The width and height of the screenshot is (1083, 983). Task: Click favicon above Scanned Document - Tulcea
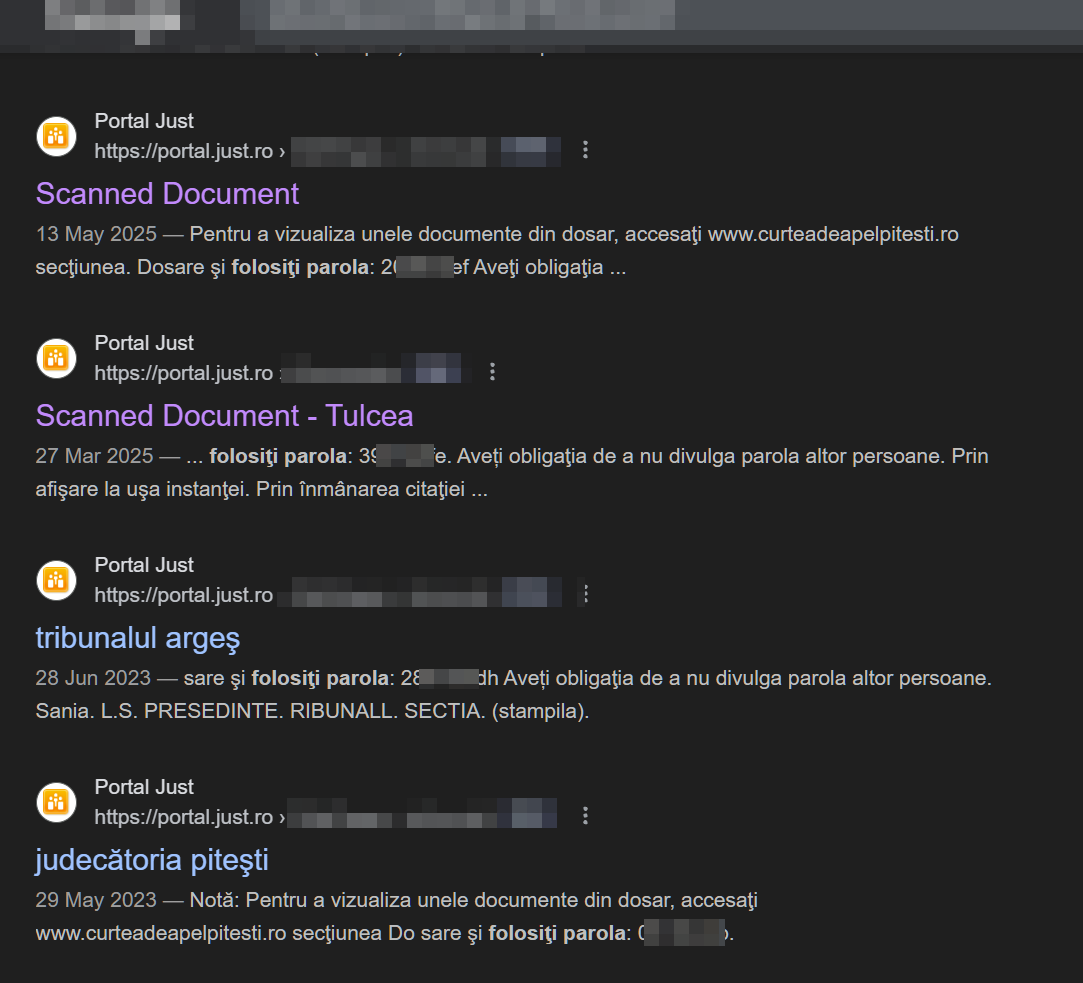point(56,358)
